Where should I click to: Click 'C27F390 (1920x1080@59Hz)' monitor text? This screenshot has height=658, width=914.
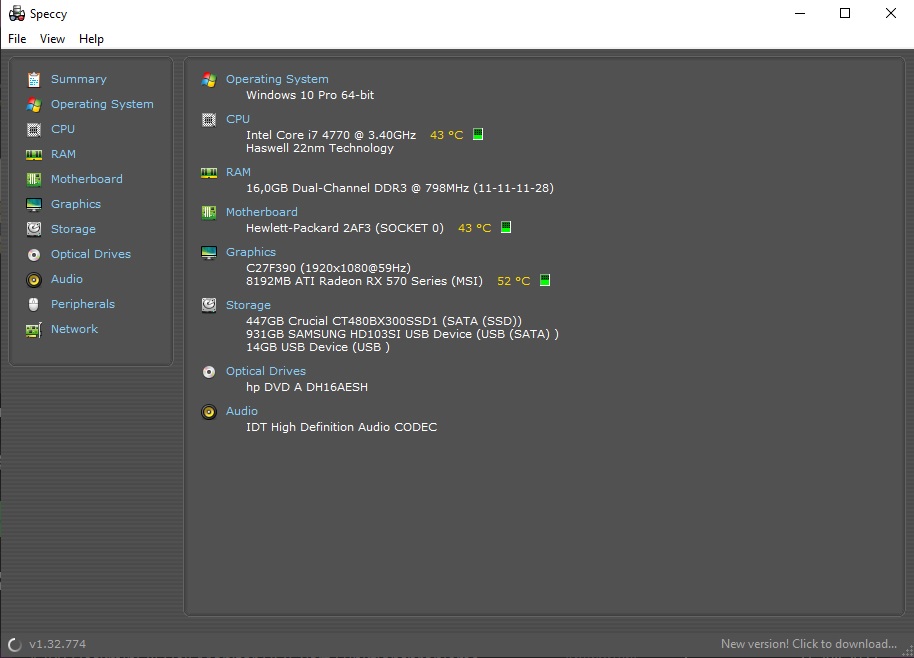[329, 268]
